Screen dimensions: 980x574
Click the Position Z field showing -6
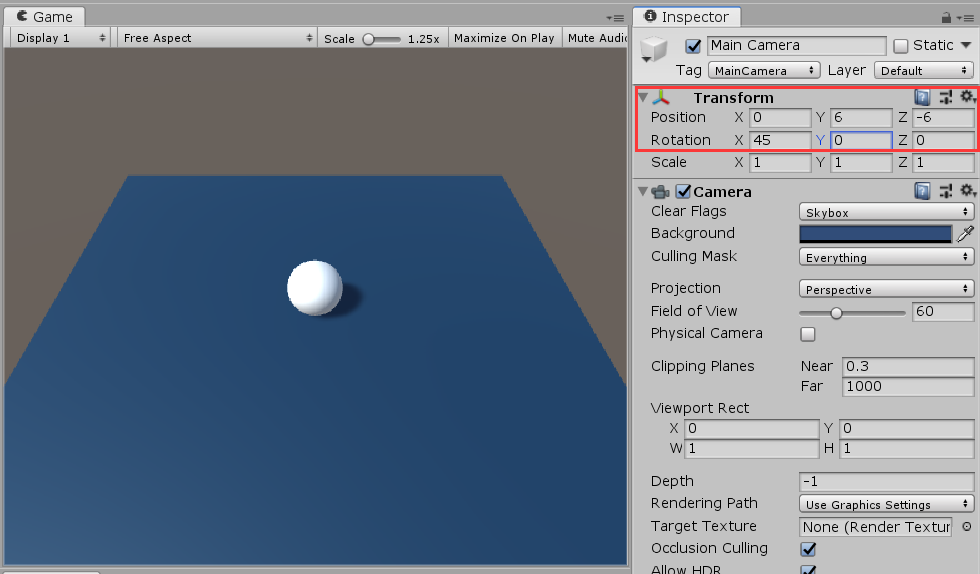coord(943,118)
